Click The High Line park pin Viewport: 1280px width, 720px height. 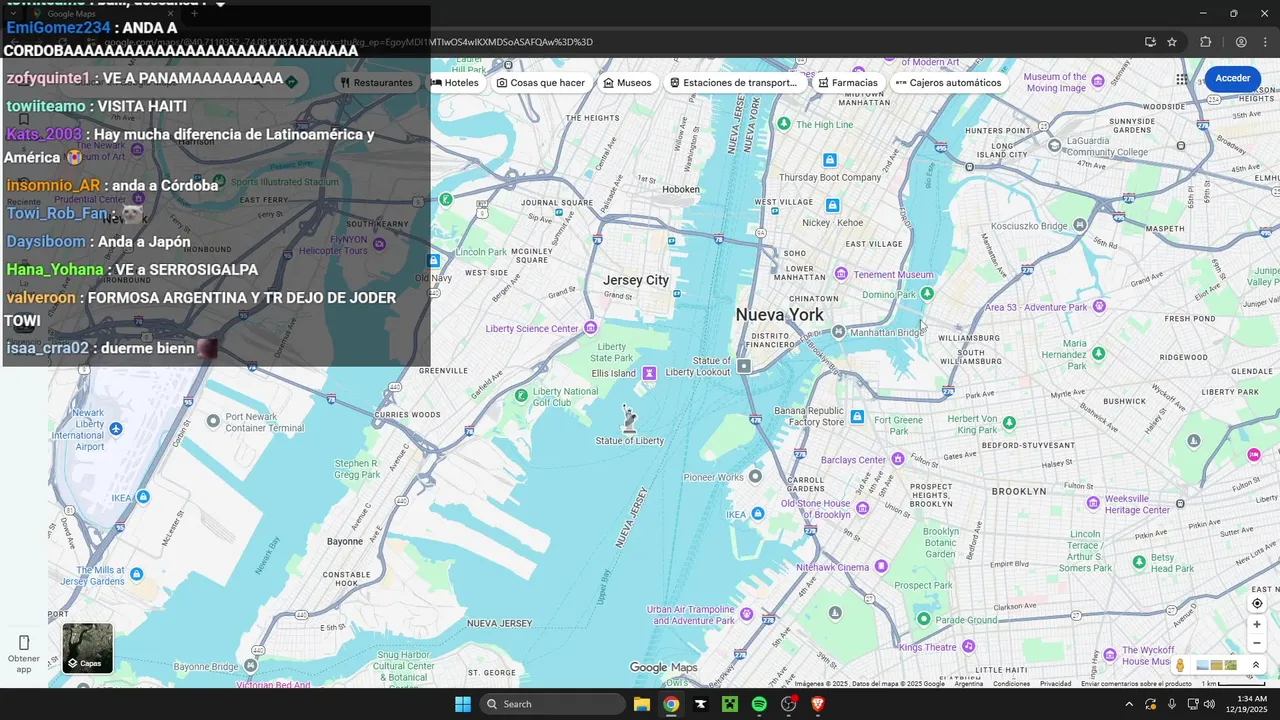pos(785,124)
